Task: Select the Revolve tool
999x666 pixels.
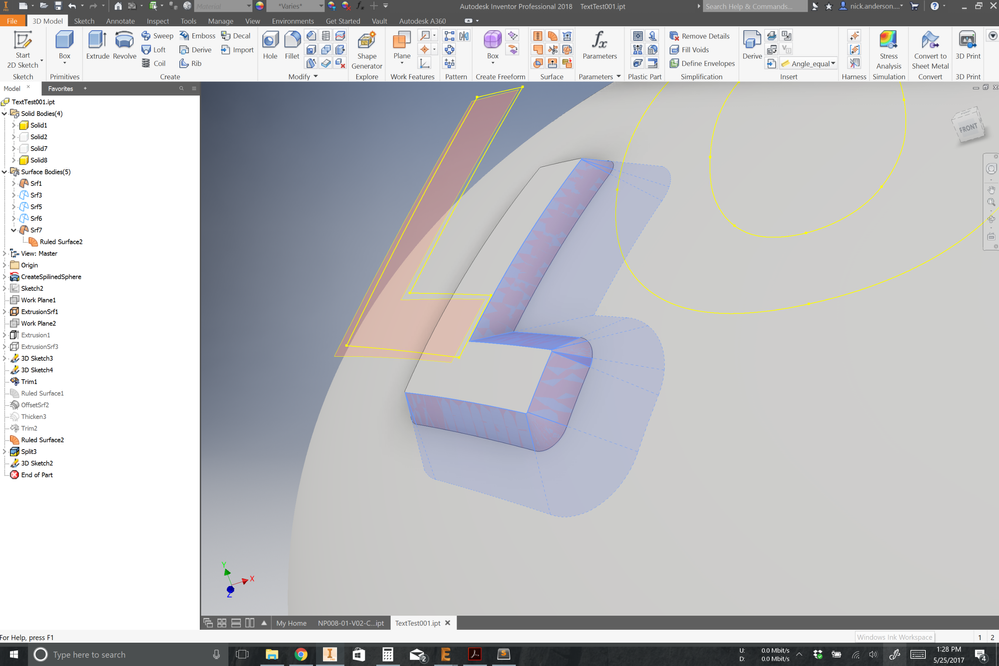Action: 124,45
